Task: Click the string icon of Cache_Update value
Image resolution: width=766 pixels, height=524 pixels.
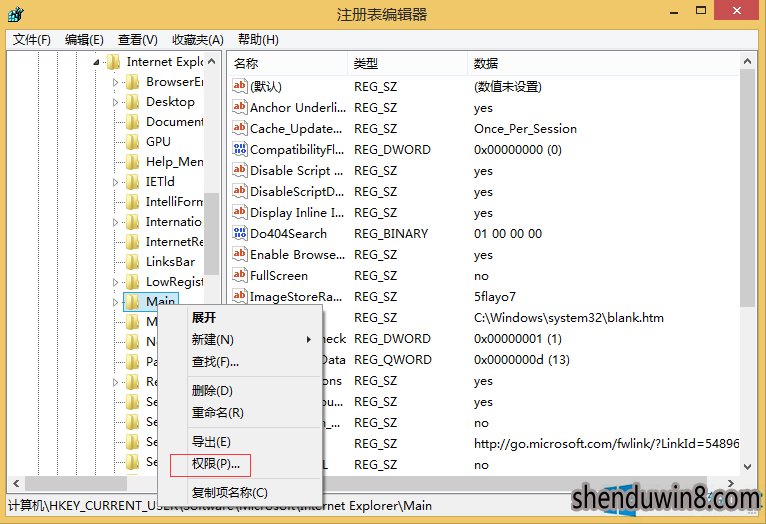Action: (x=240, y=128)
